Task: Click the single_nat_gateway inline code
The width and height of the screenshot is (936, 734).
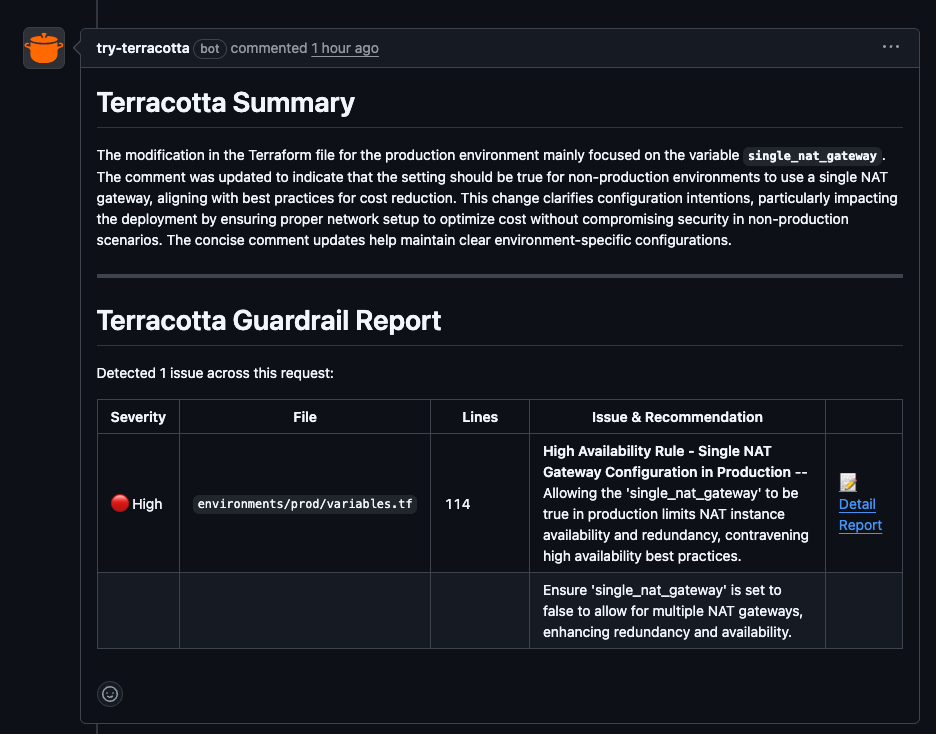Action: click(814, 156)
